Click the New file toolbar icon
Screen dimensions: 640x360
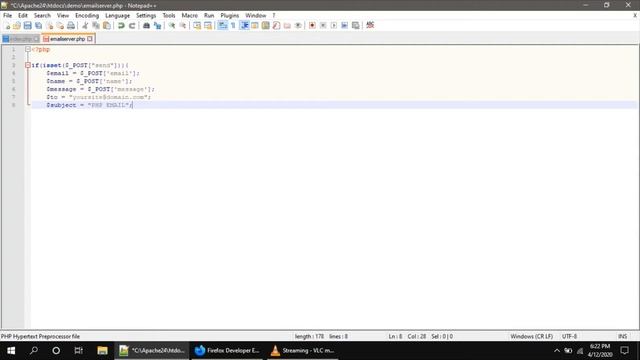point(7,26)
